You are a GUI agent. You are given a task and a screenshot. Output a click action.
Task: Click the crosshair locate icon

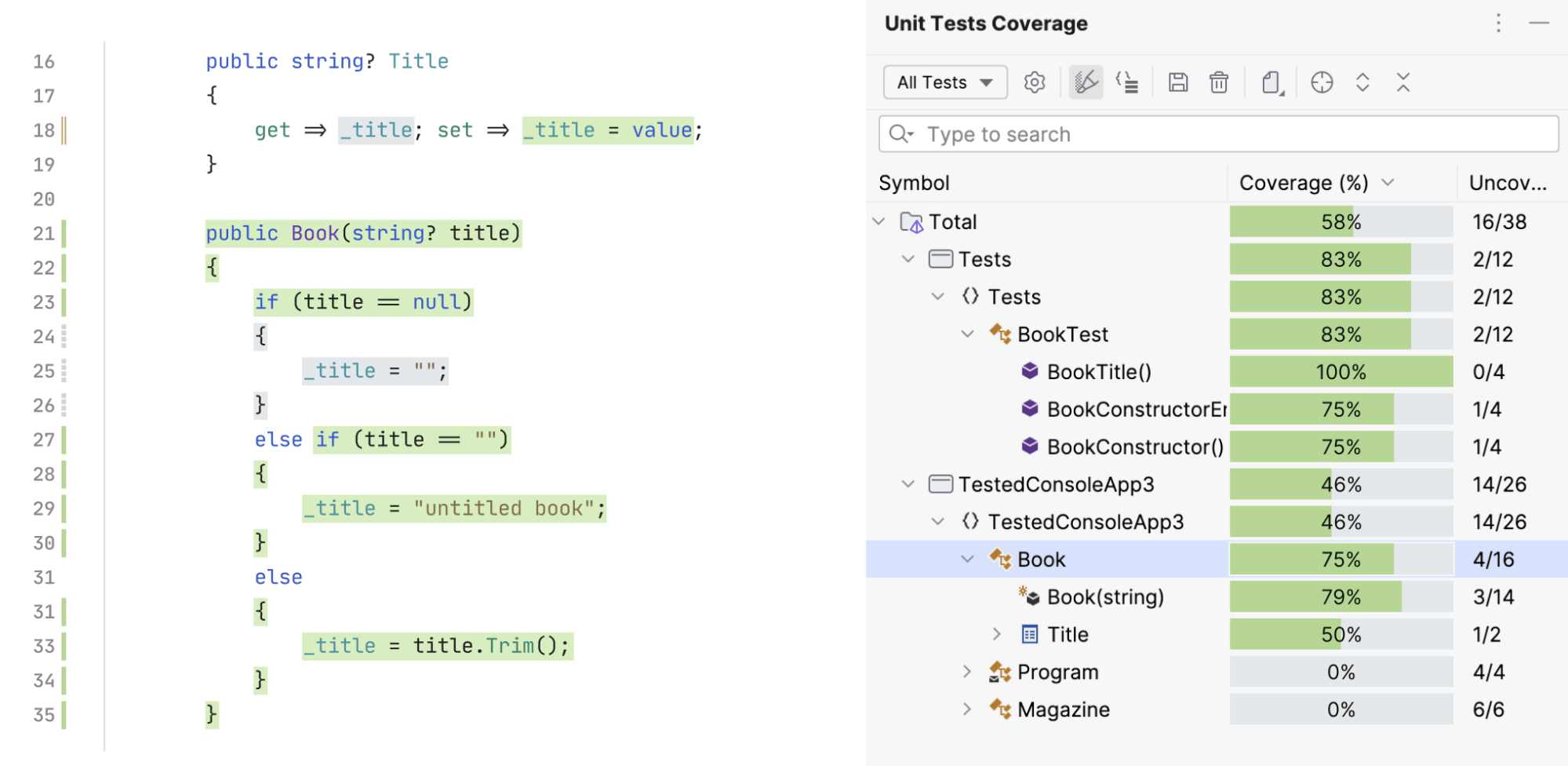pyautogui.click(x=1322, y=82)
